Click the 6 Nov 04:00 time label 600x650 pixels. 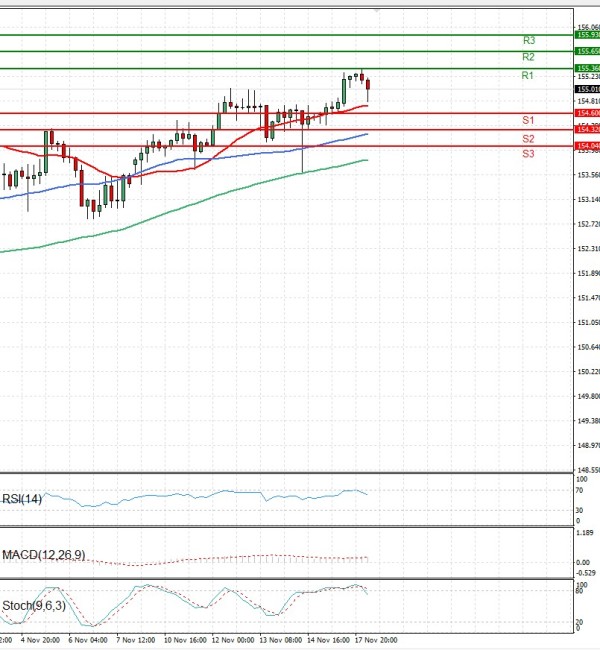click(88, 638)
